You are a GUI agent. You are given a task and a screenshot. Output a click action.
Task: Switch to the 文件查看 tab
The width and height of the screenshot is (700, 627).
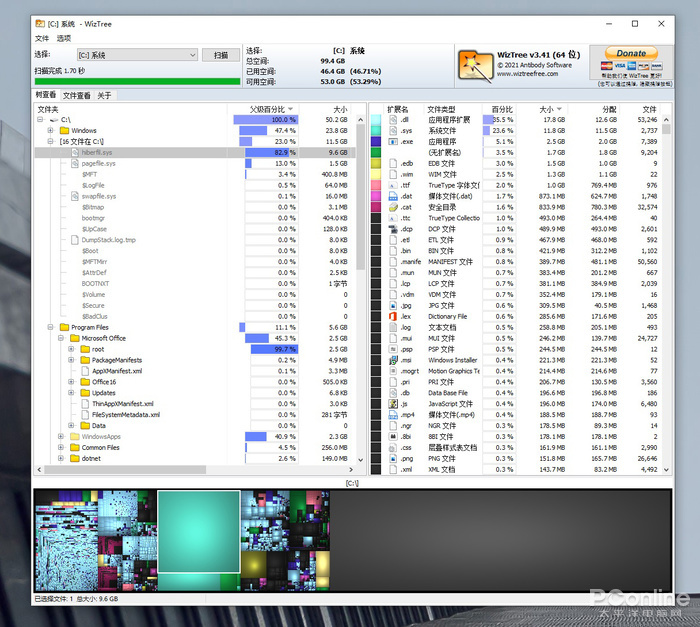pos(76,96)
